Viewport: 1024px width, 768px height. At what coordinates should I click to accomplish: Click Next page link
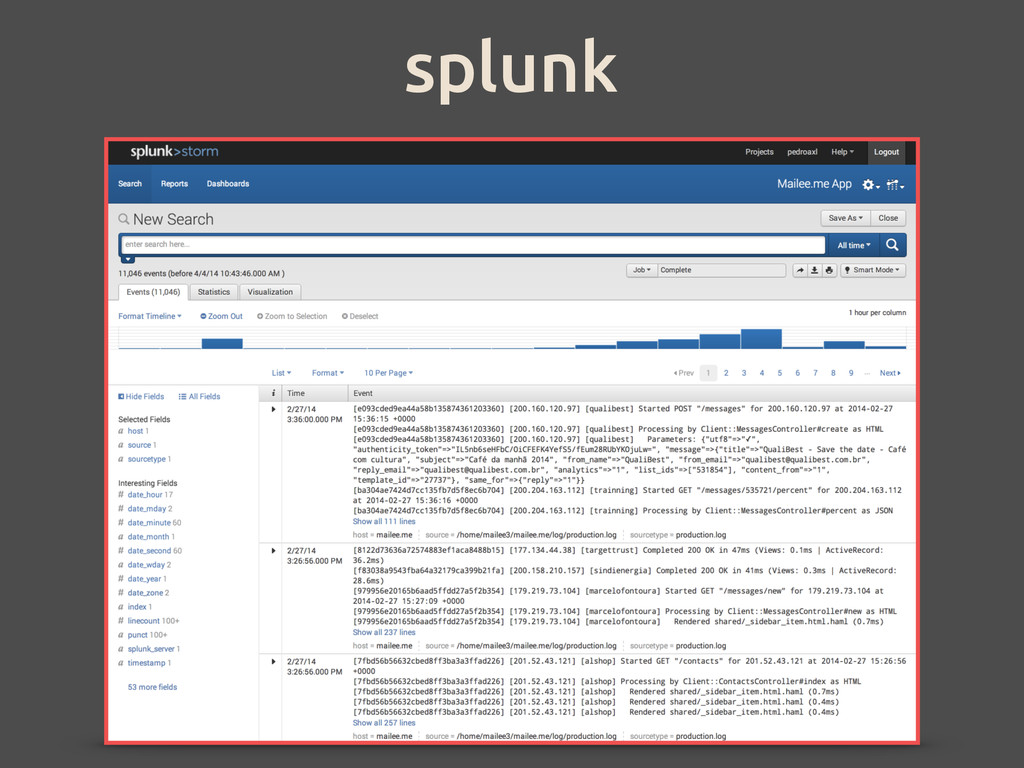[889, 373]
